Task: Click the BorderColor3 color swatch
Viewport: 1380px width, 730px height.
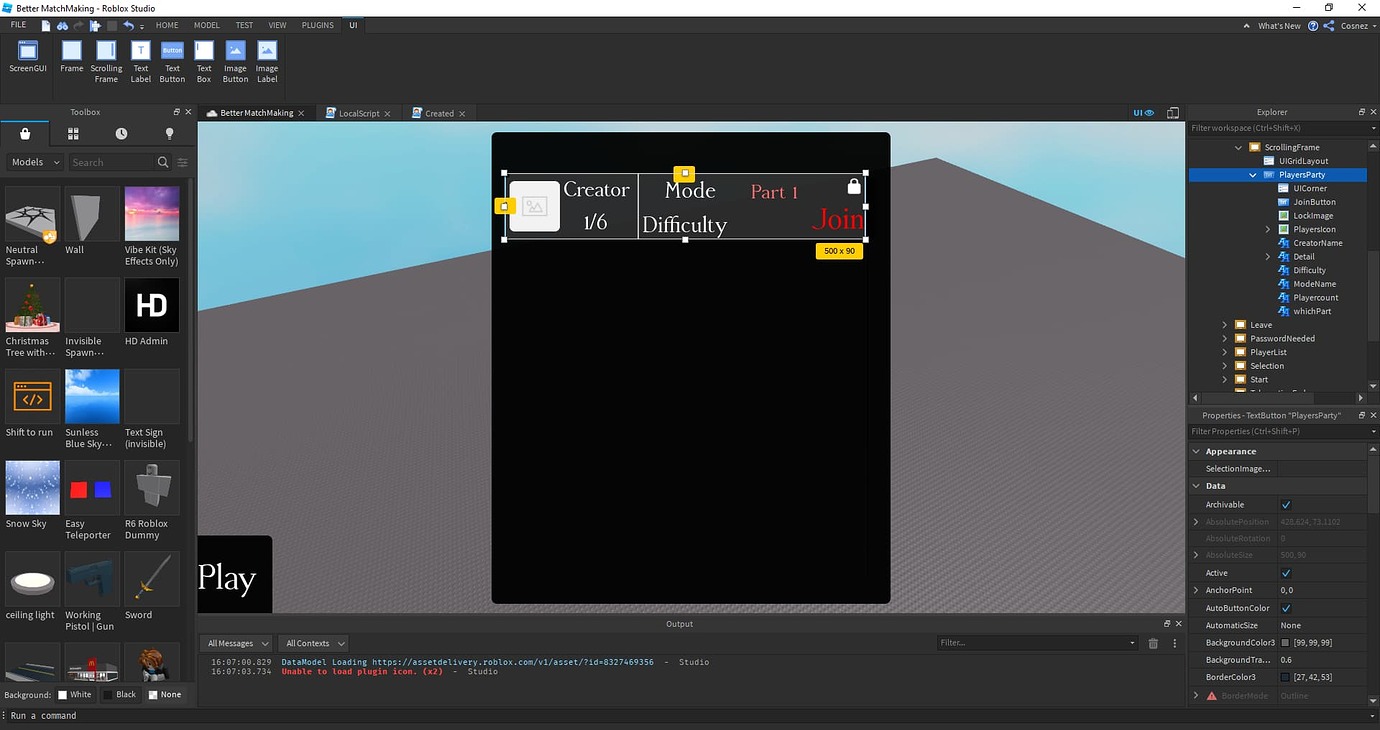Action: [x=1286, y=677]
